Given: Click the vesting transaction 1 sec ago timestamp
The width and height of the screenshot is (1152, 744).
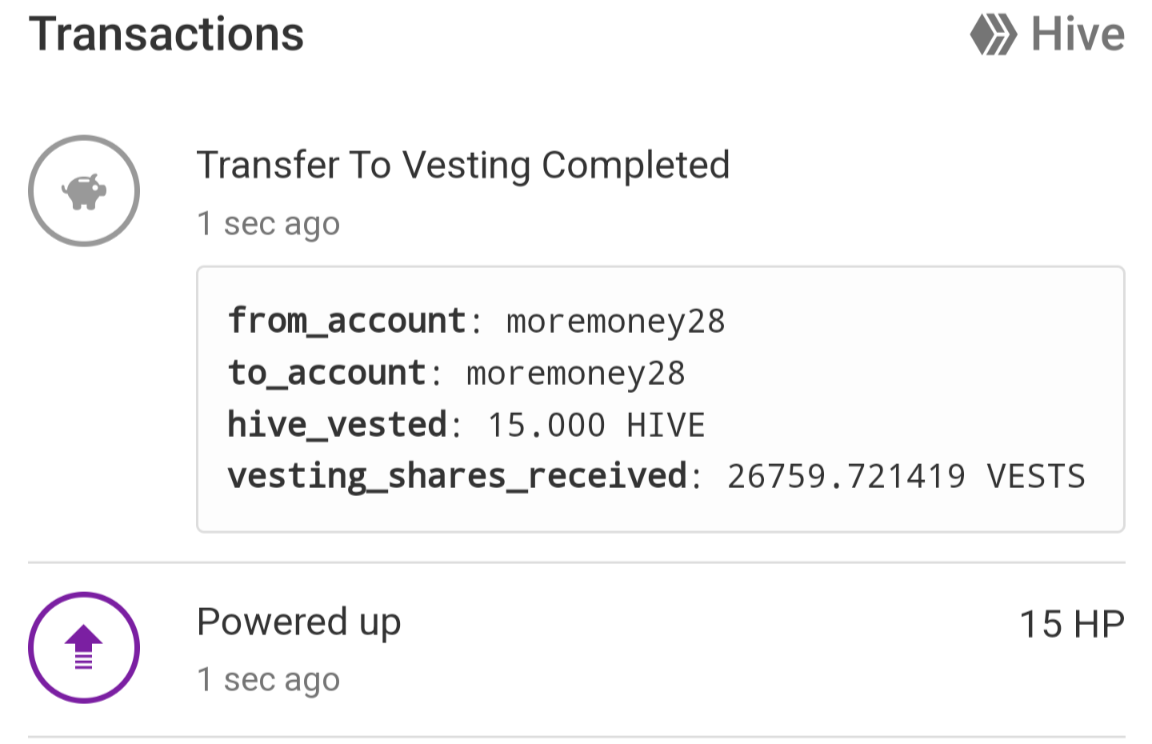Looking at the screenshot, I should pos(268,224).
